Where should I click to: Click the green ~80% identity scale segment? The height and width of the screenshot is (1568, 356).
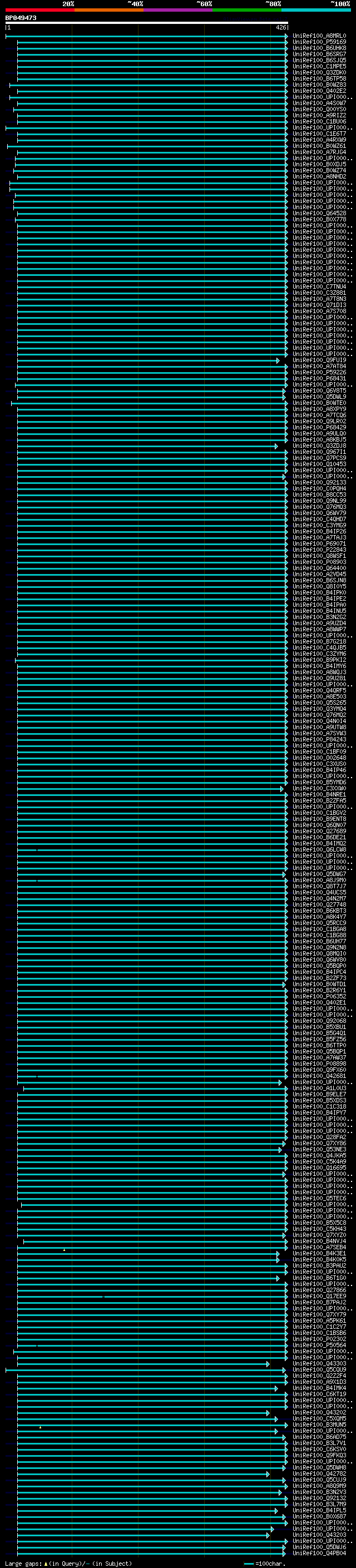click(247, 10)
